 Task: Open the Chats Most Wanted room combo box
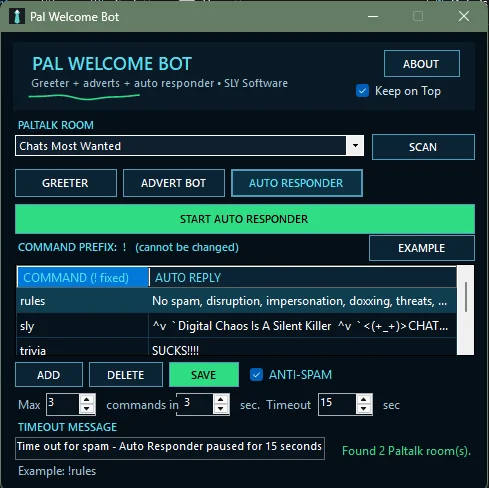[x=189, y=146]
